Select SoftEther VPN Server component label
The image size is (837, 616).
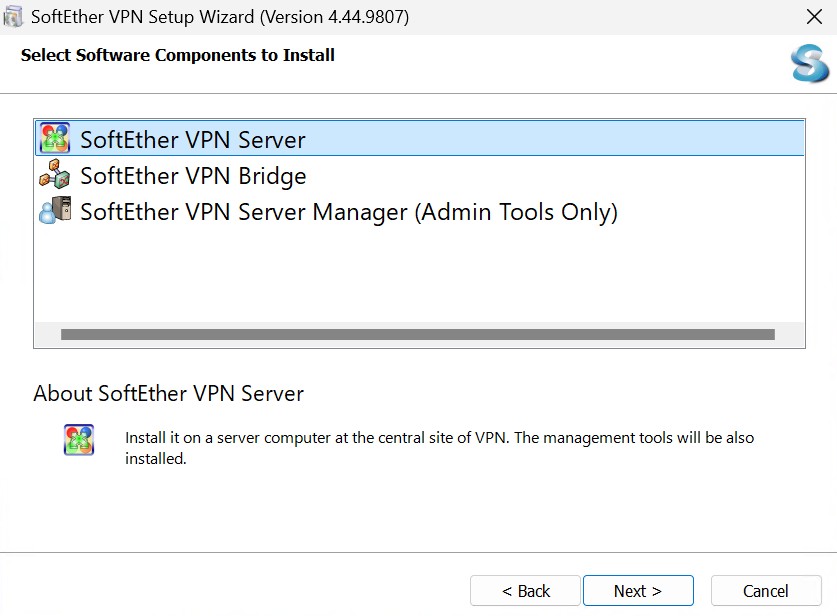(x=193, y=139)
